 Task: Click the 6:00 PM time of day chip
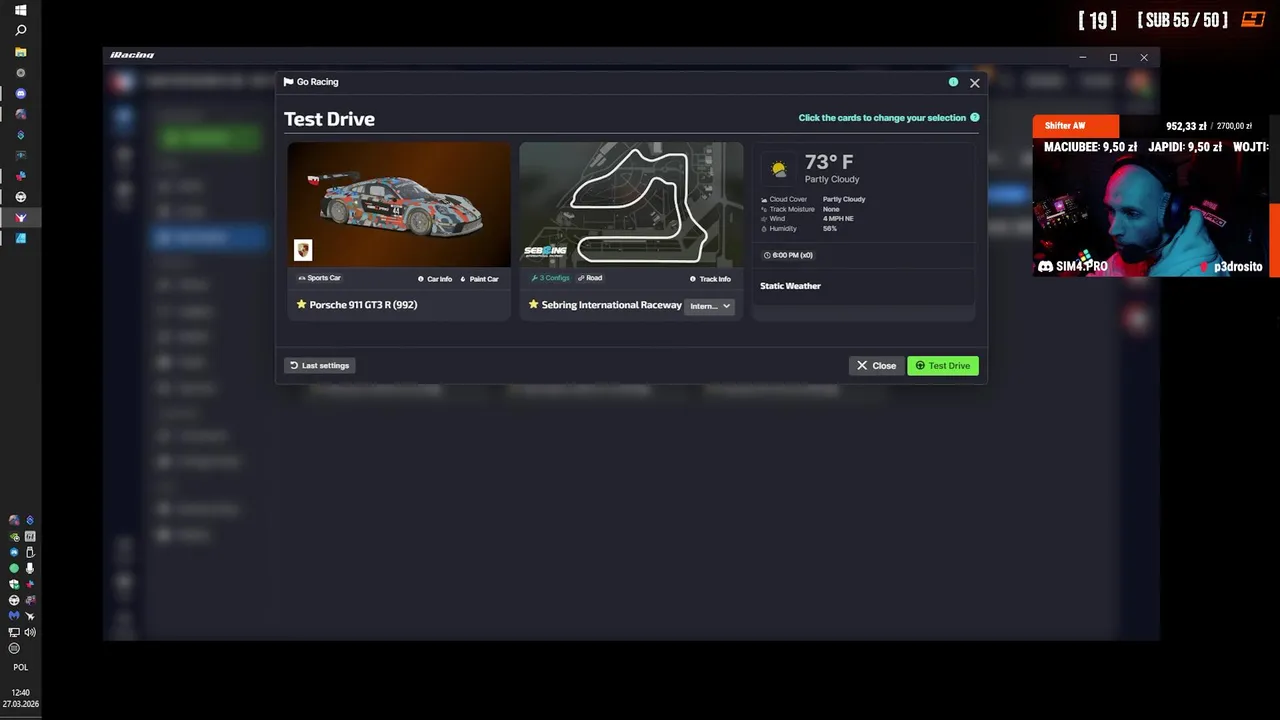point(788,255)
